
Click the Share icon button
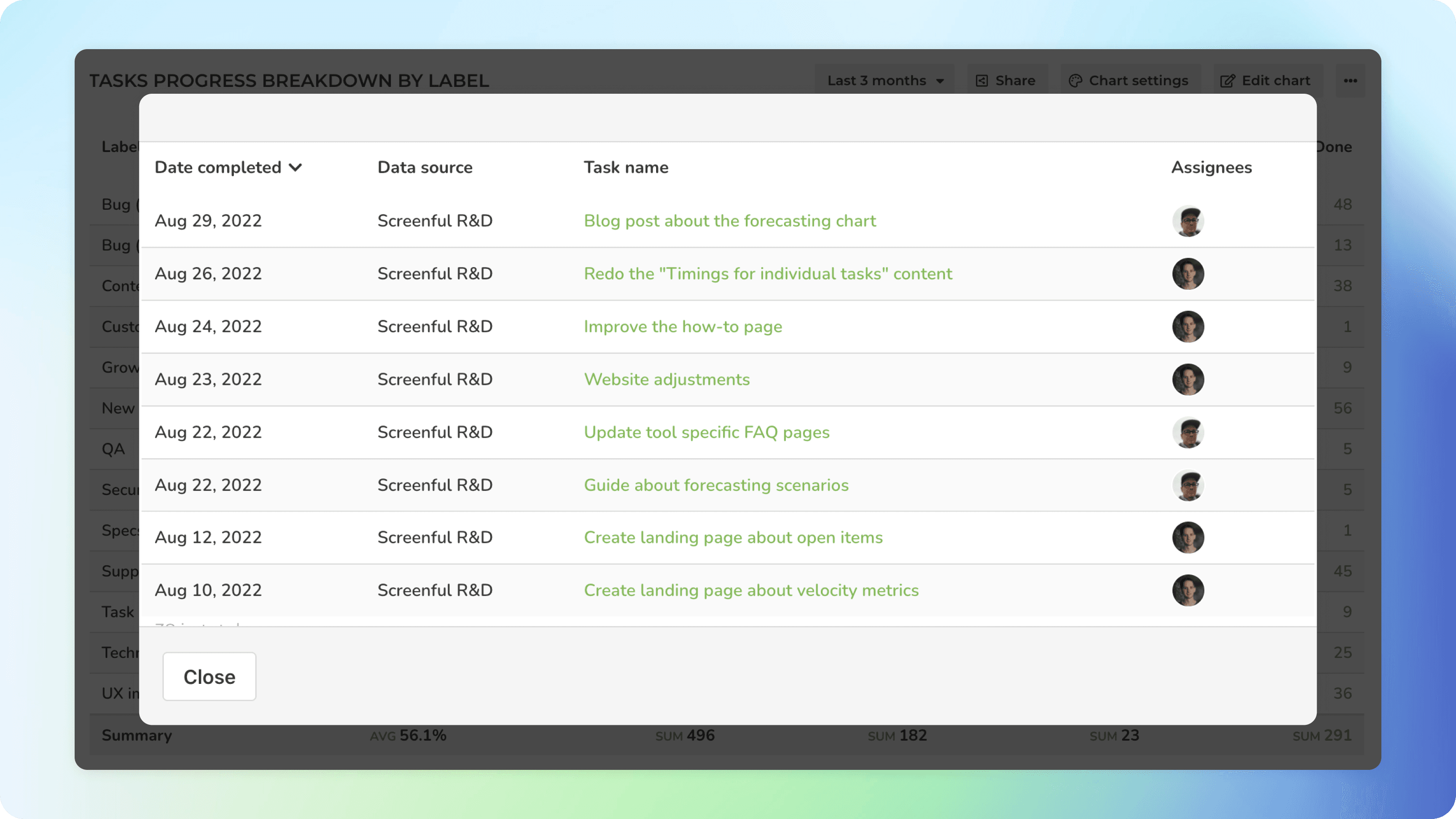click(x=982, y=81)
